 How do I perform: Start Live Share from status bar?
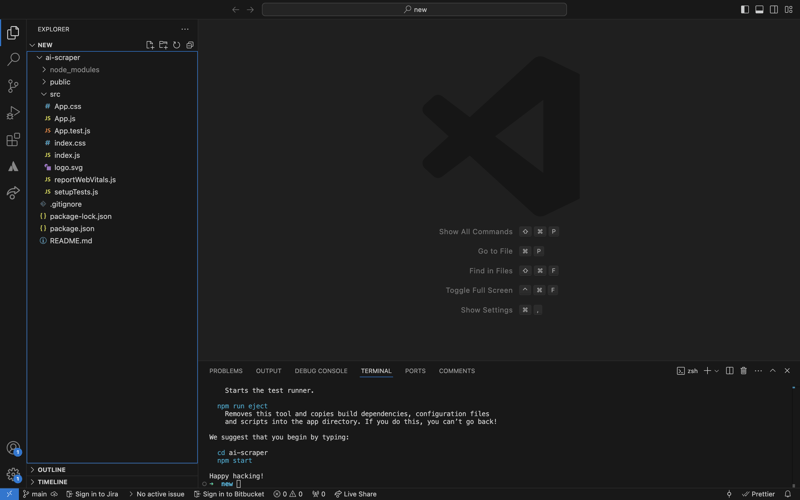[356, 494]
